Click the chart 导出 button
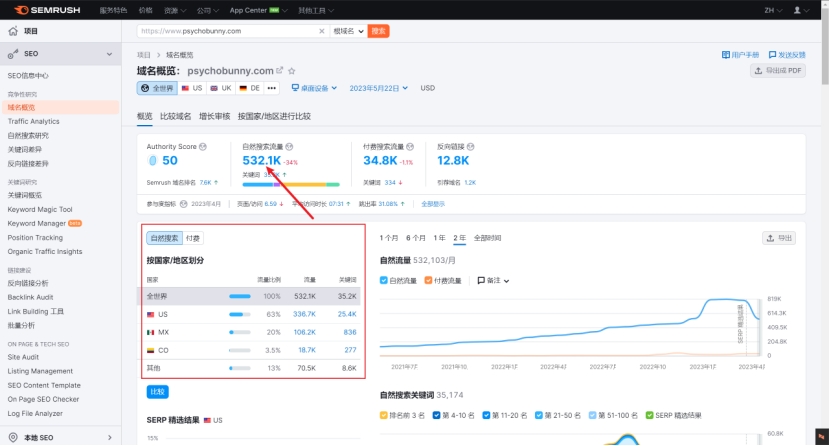 pos(779,238)
